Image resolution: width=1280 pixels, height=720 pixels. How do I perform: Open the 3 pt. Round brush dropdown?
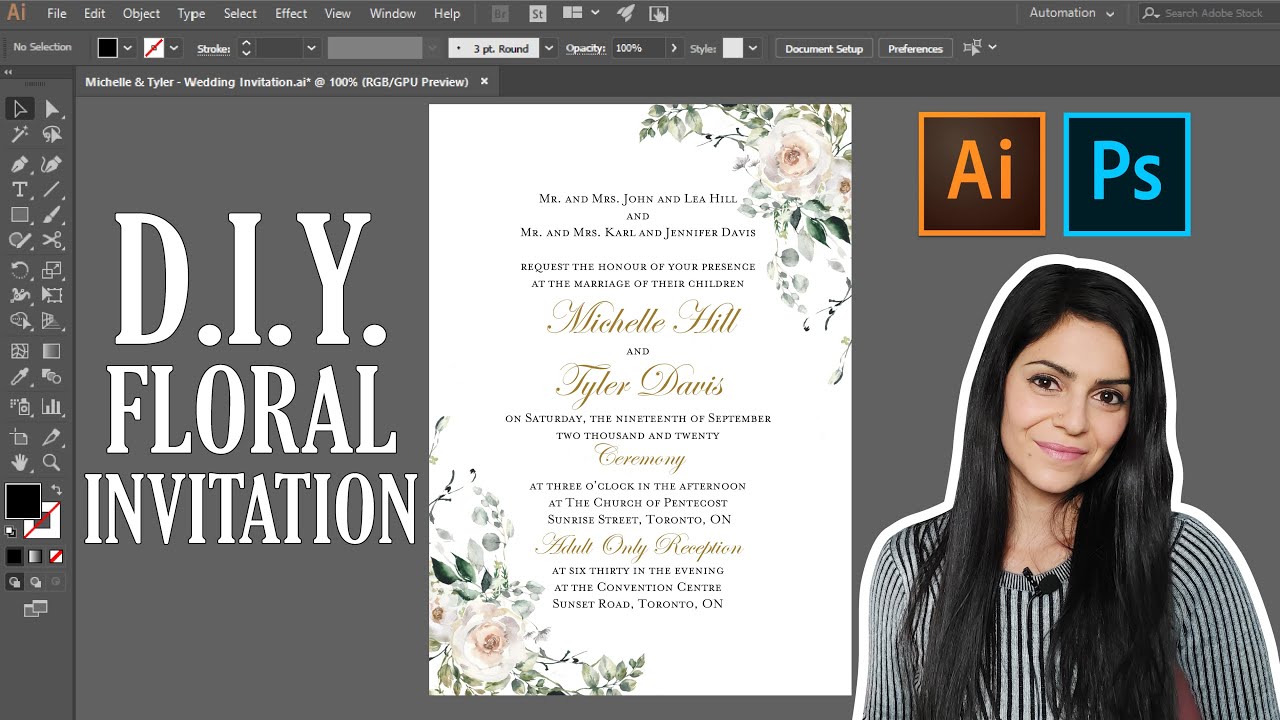[548, 48]
